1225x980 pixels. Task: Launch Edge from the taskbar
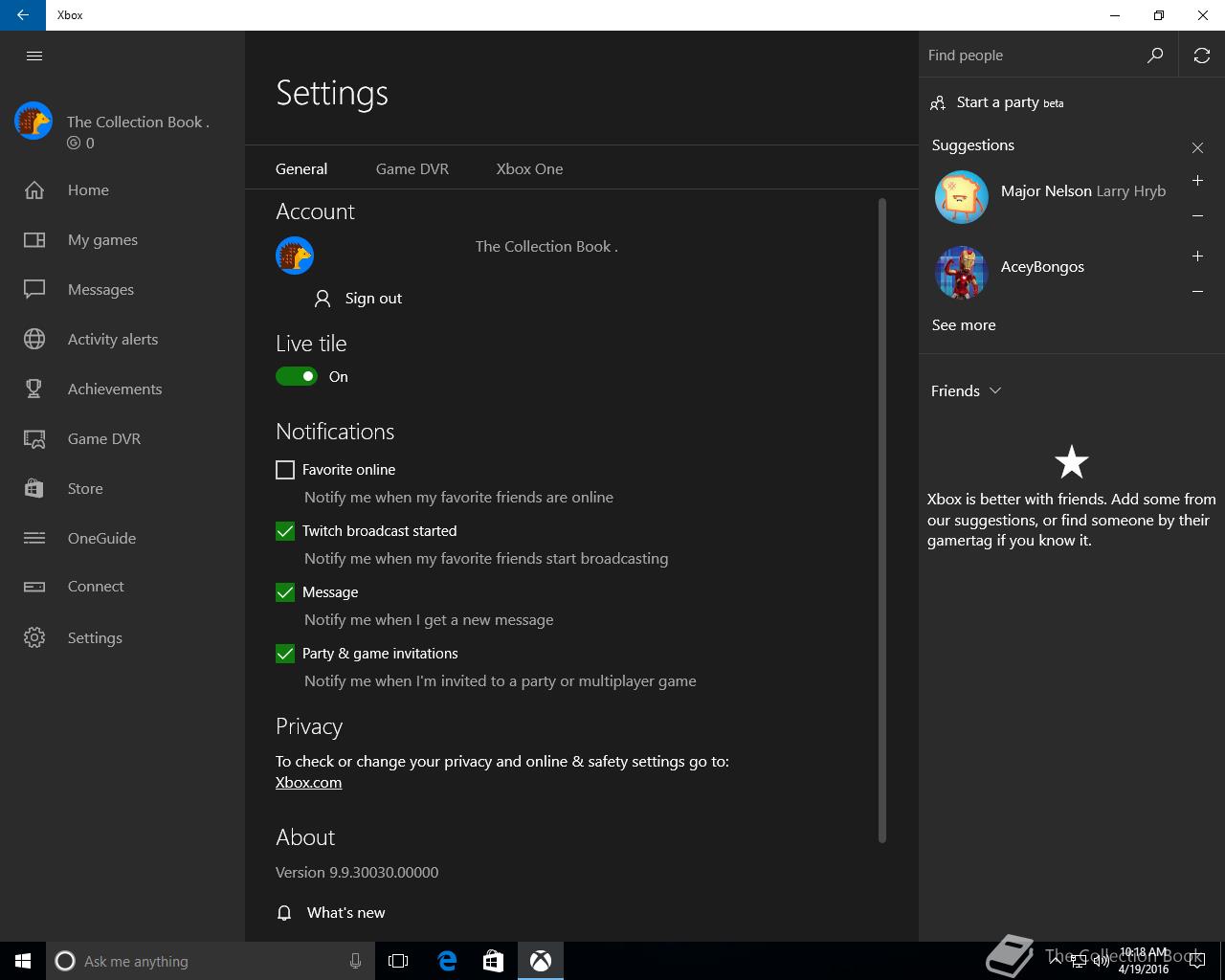447,961
